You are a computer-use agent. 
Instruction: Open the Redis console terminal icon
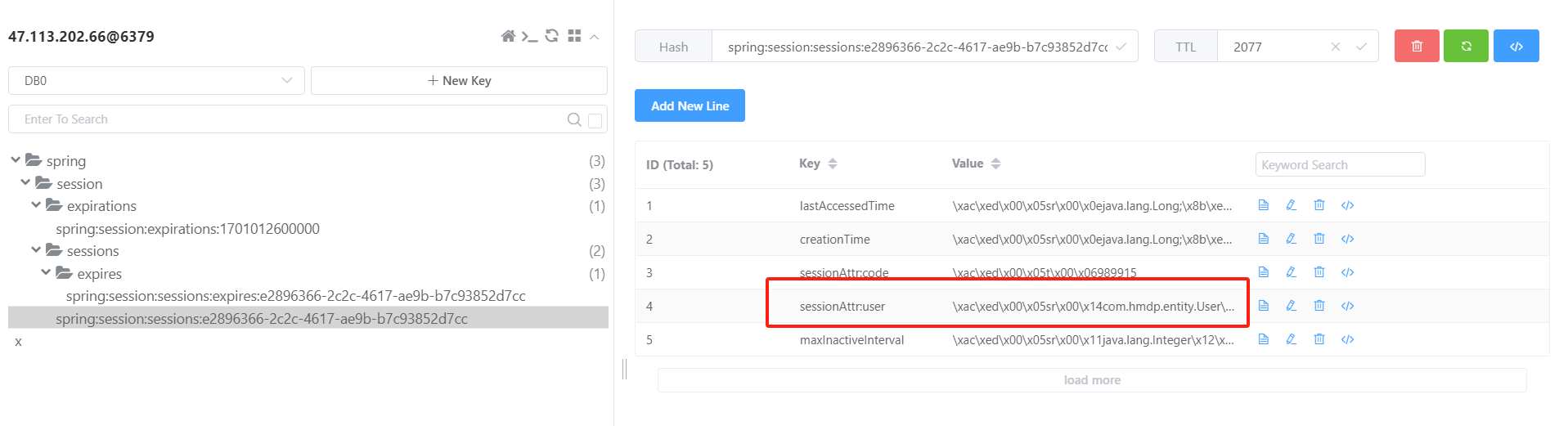click(530, 36)
